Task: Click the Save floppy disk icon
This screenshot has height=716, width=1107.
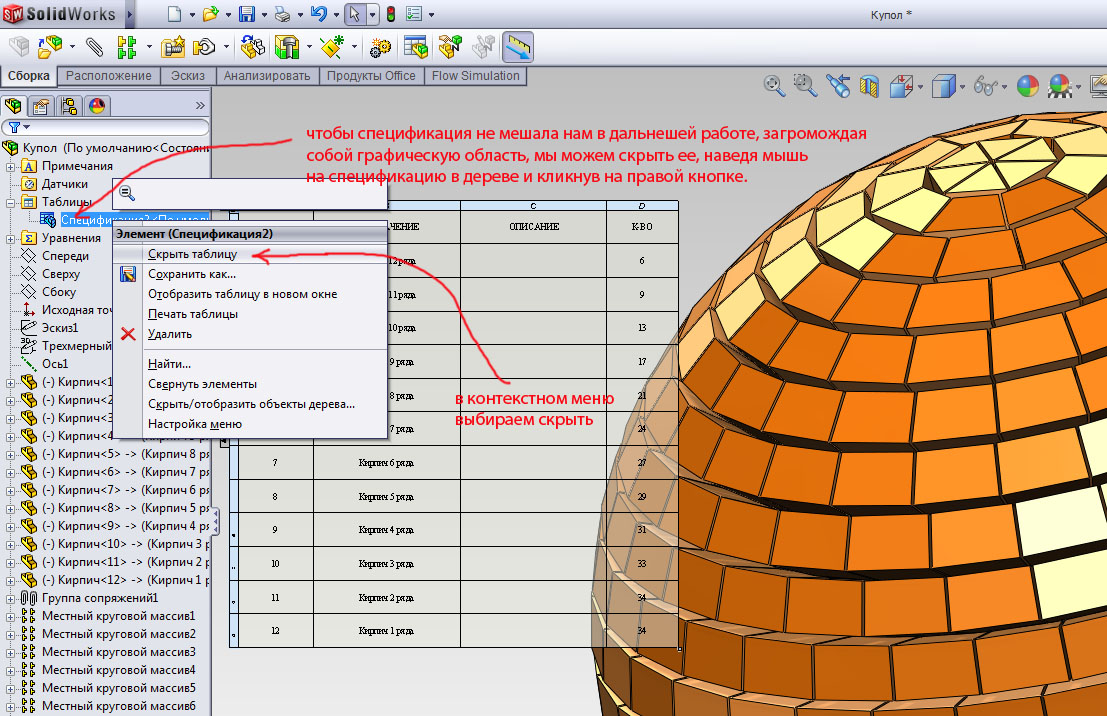Action: [247, 15]
